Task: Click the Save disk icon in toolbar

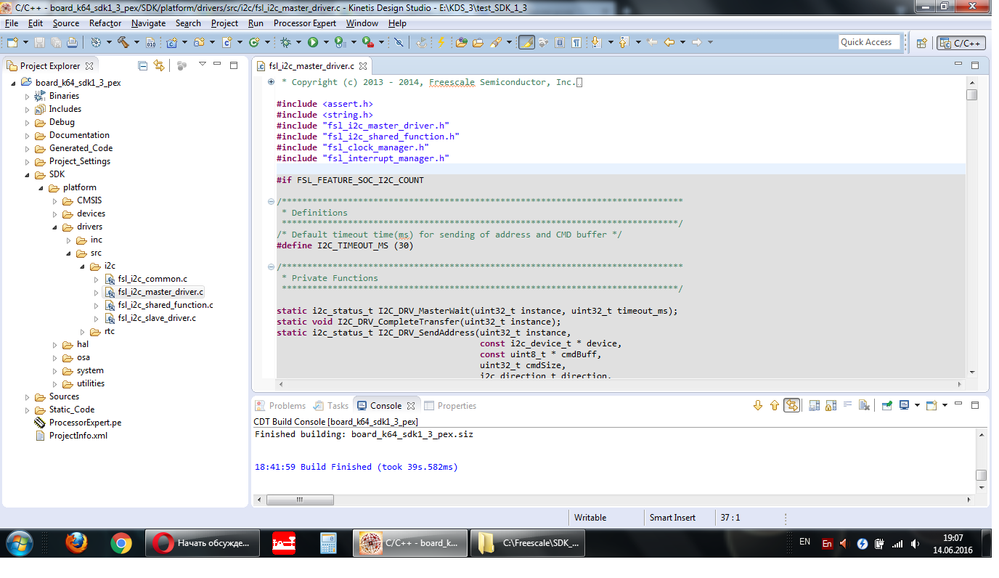Action: pyautogui.click(x=40, y=42)
